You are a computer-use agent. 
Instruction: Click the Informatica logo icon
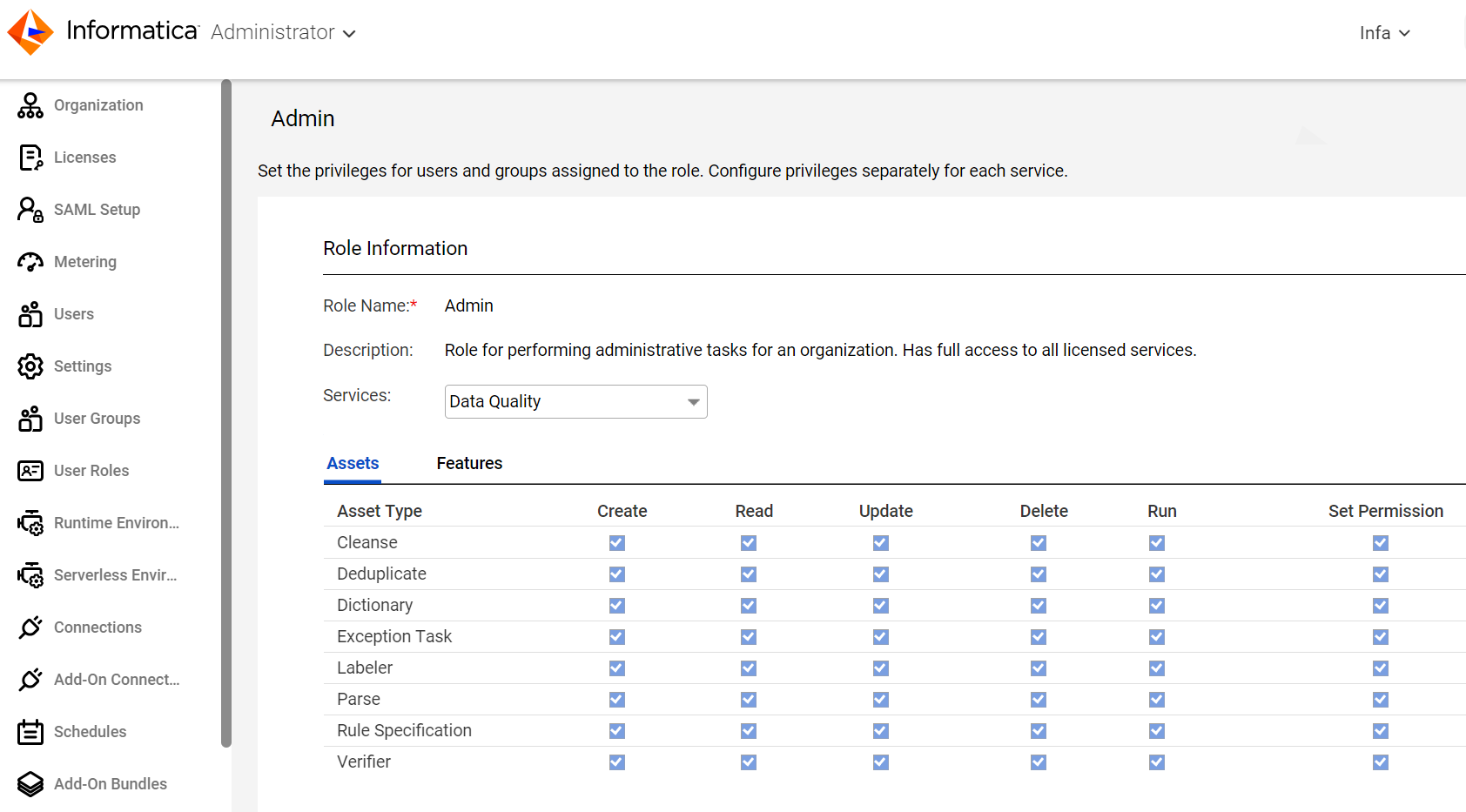tap(30, 32)
